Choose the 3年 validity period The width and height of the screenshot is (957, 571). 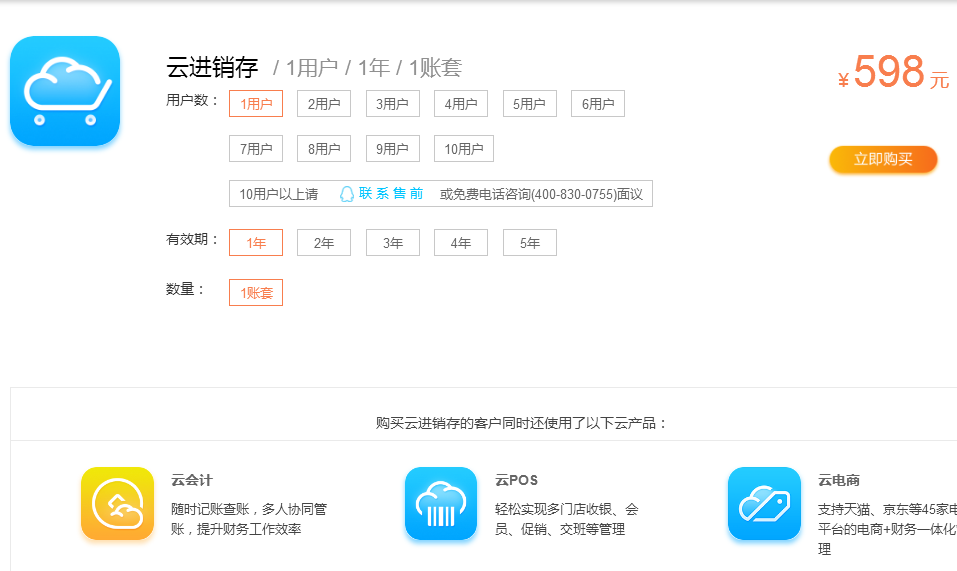(392, 243)
